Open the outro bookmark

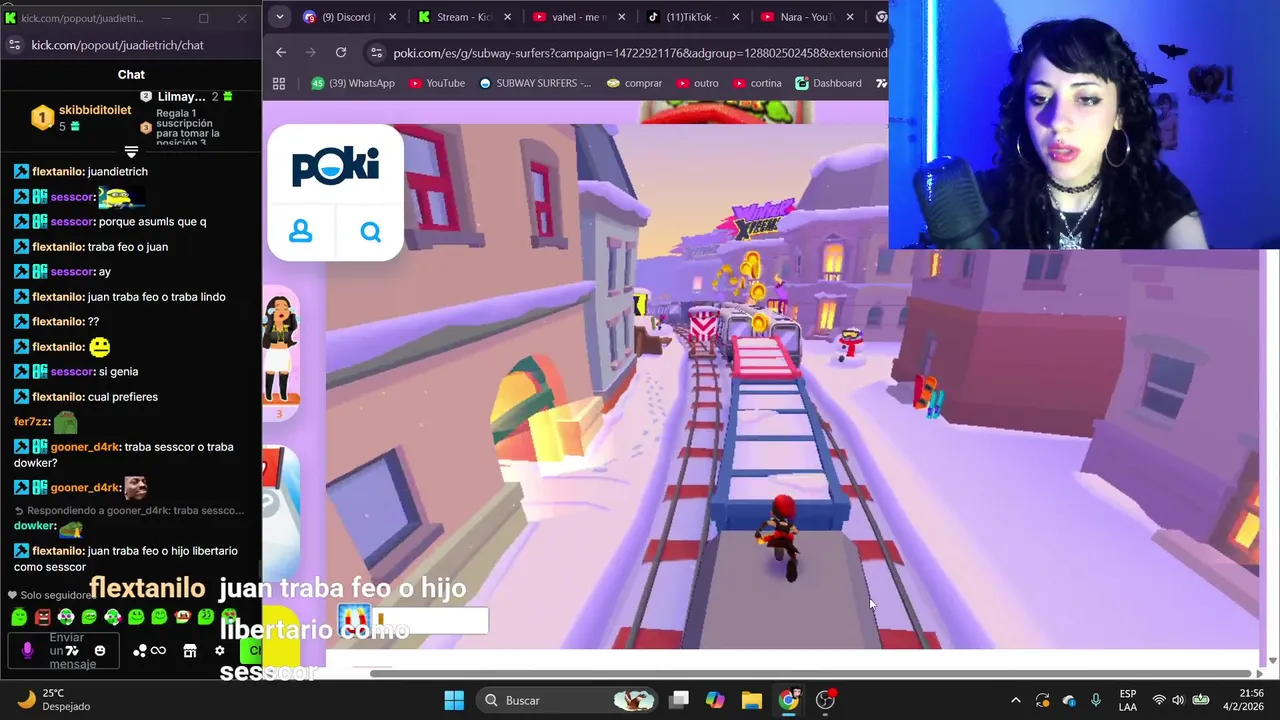[697, 83]
